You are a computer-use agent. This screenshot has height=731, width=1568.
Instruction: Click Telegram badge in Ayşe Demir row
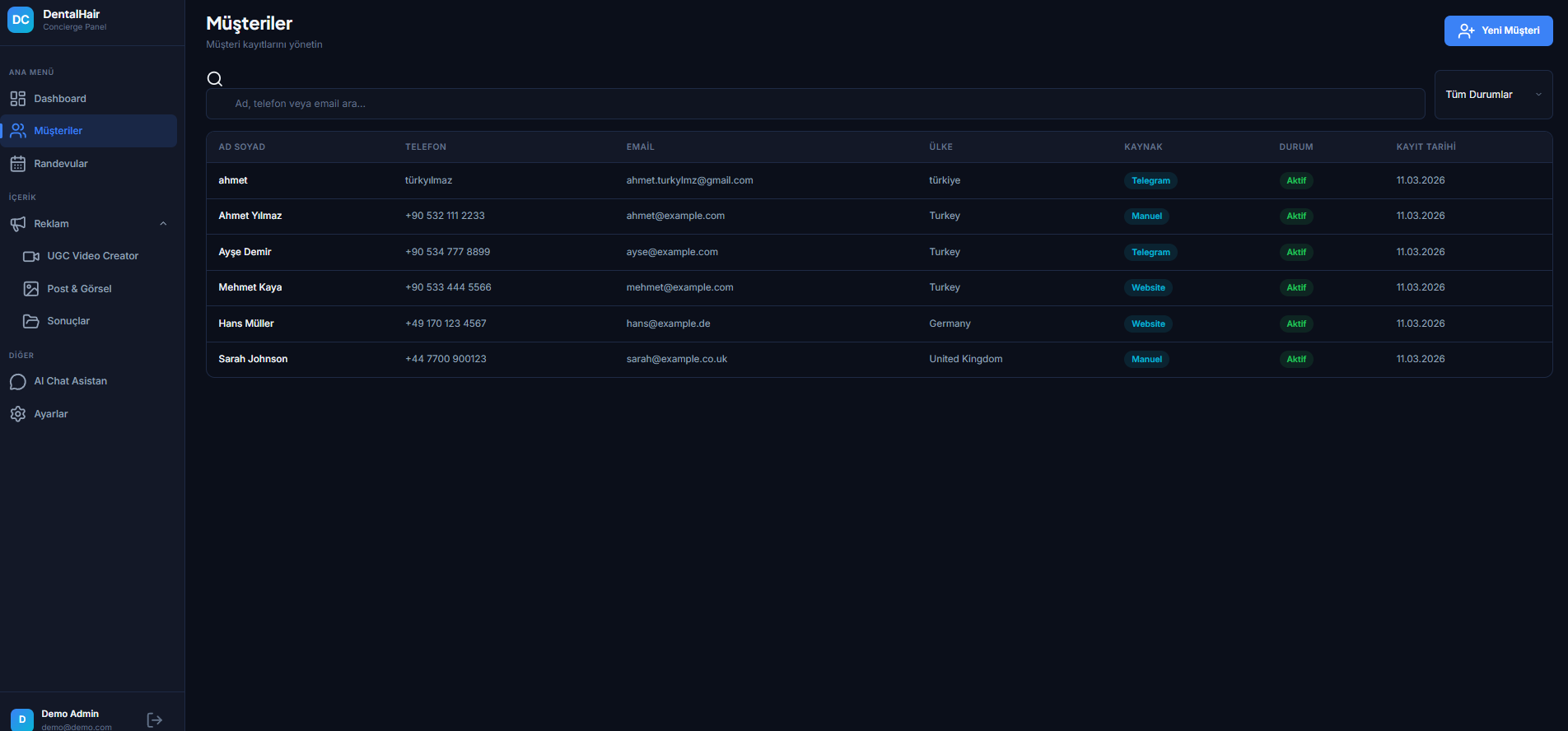(x=1150, y=253)
